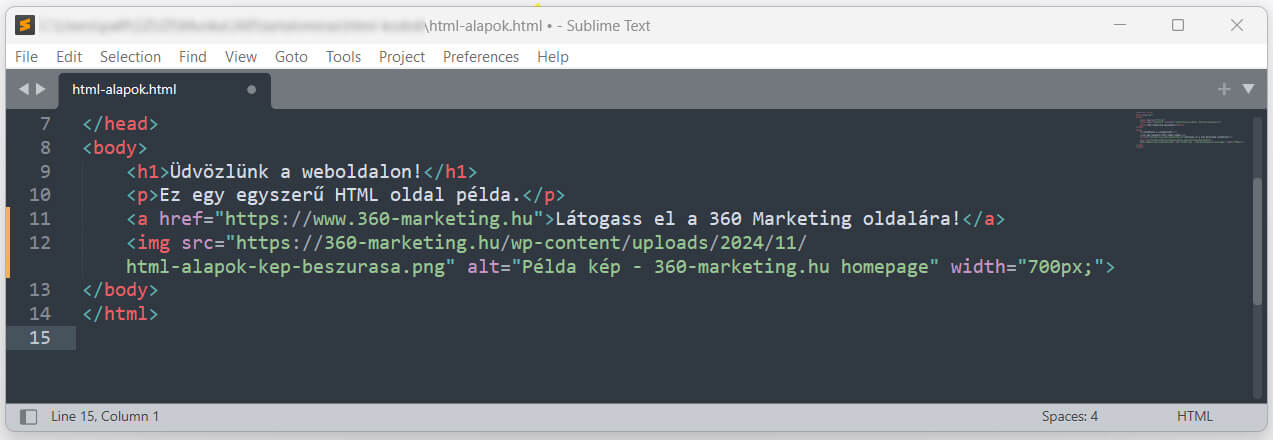Click the vertical scrollbar of the editor

point(1257,240)
